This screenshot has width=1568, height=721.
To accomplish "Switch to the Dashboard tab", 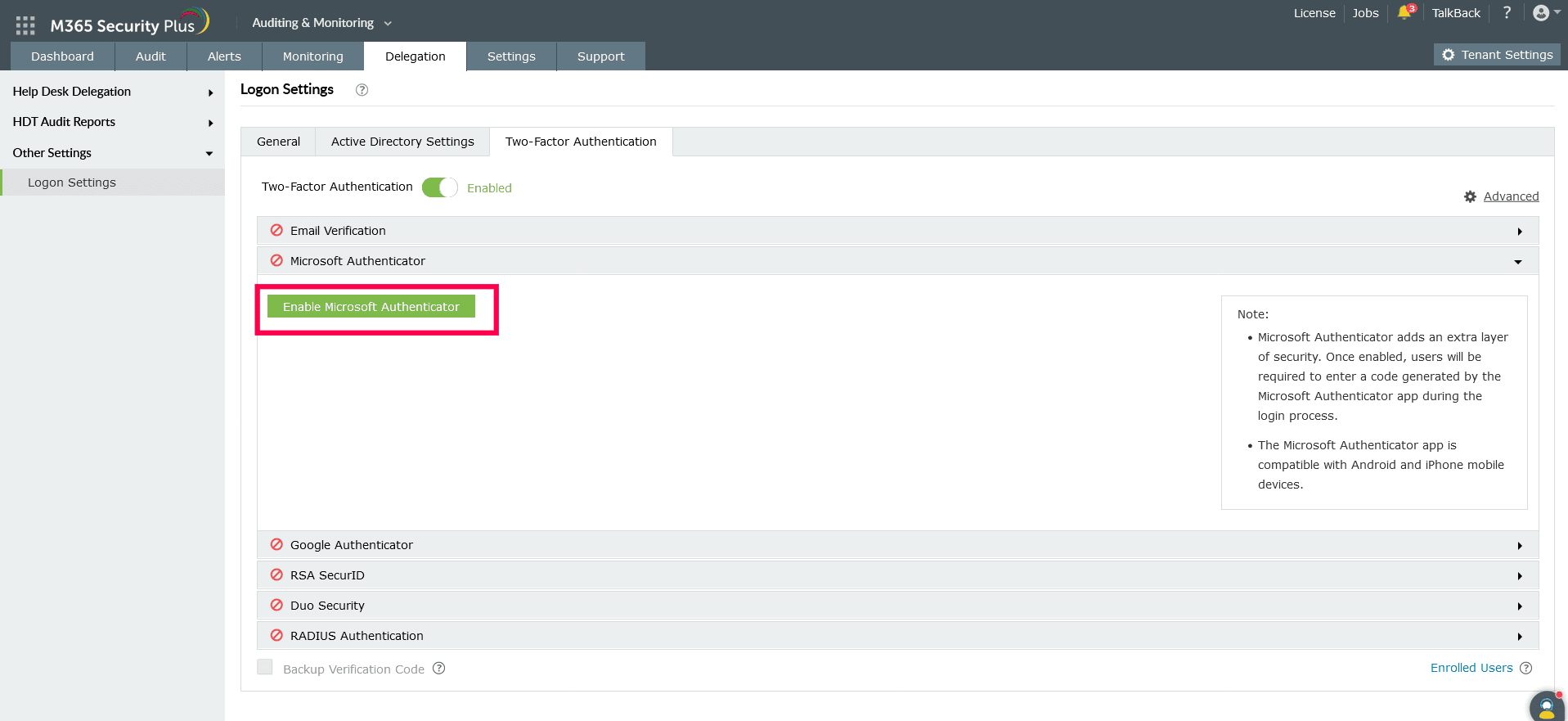I will coord(62,56).
